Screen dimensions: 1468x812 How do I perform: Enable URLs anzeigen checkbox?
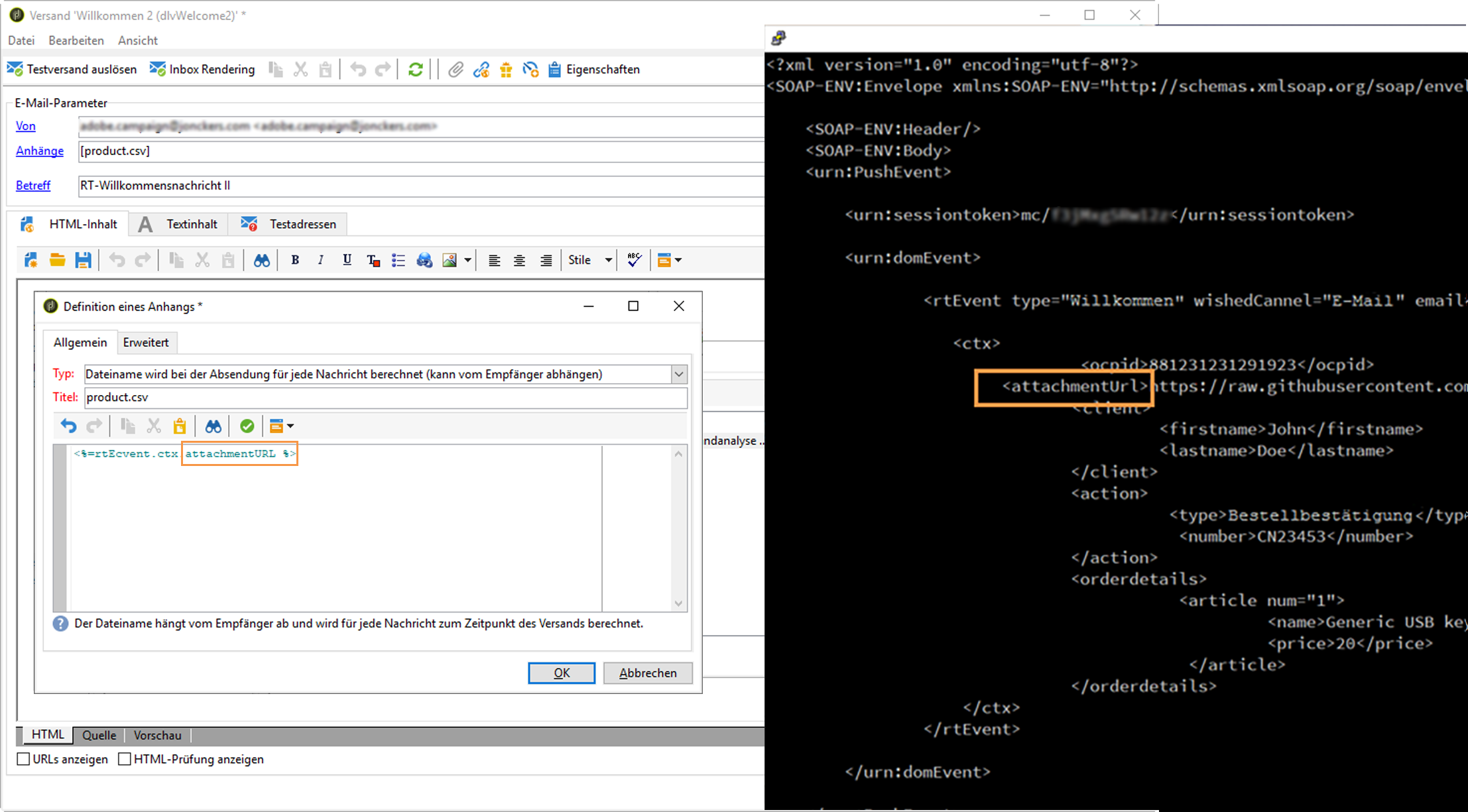pyautogui.click(x=24, y=759)
